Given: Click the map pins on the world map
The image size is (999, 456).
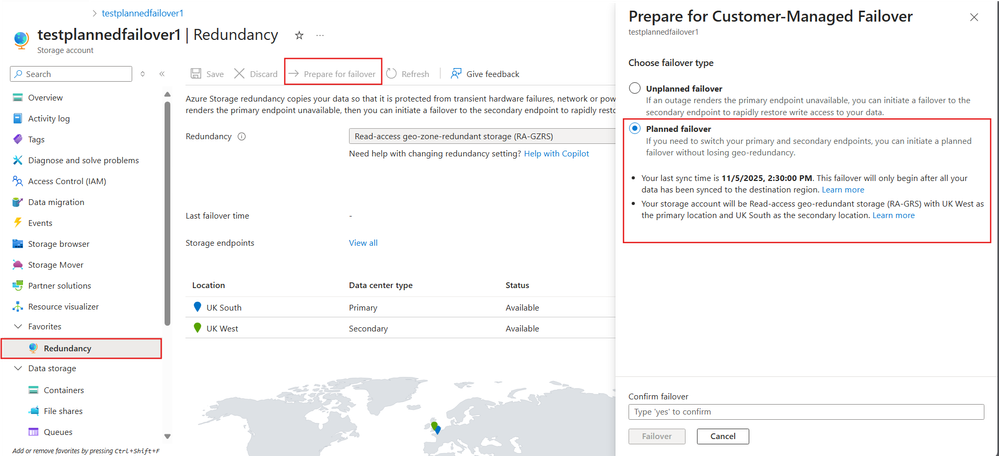Looking at the screenshot, I should [435, 427].
